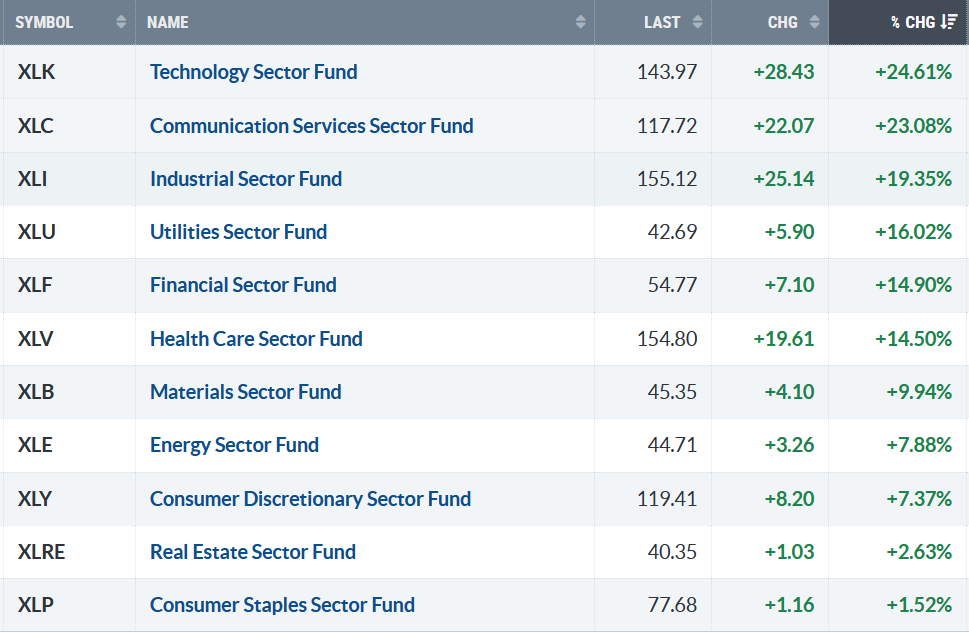Open Technology Sector Fund link
The width and height of the screenshot is (969, 633).
point(253,72)
